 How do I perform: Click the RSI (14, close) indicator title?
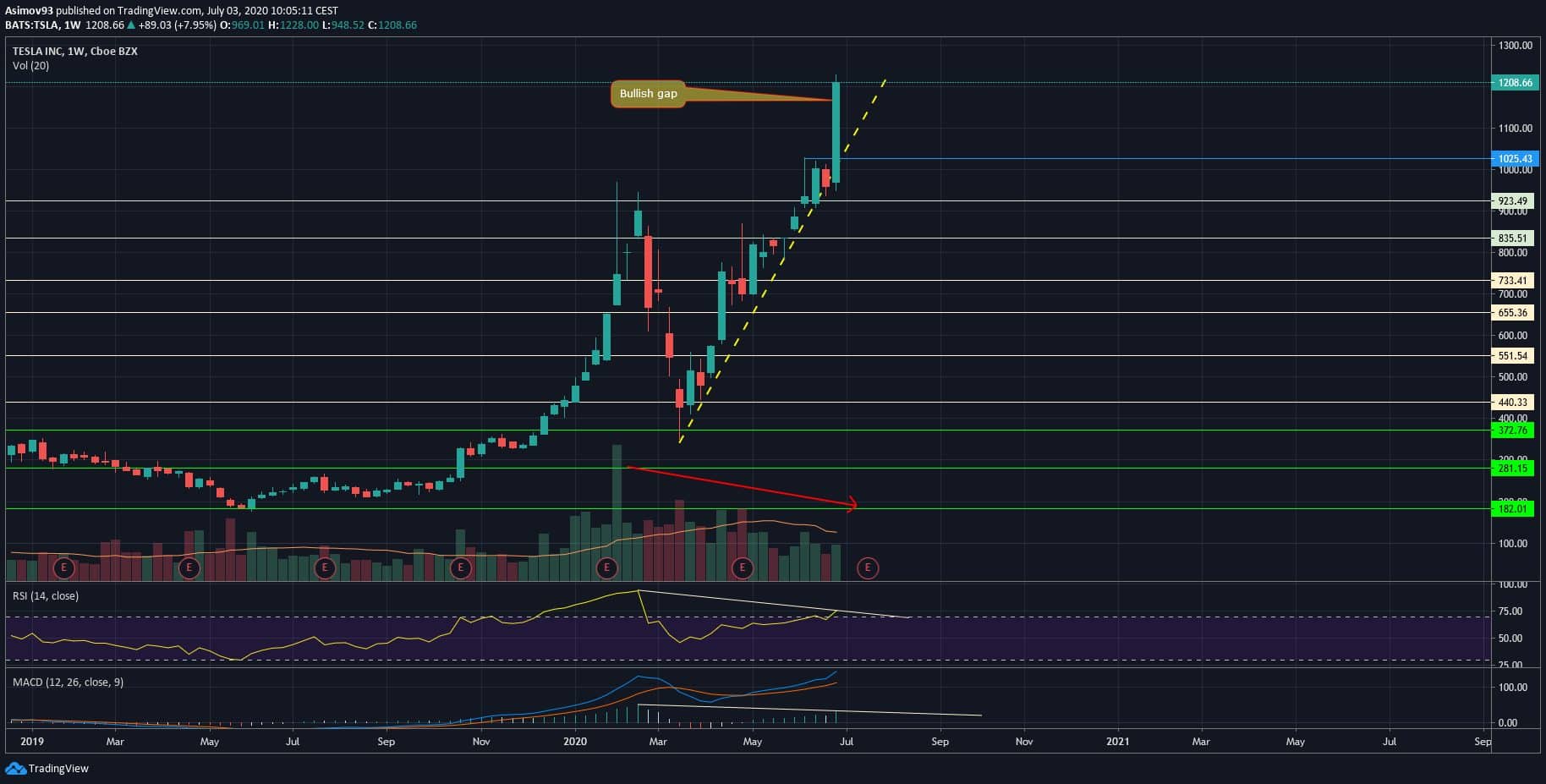pos(46,596)
